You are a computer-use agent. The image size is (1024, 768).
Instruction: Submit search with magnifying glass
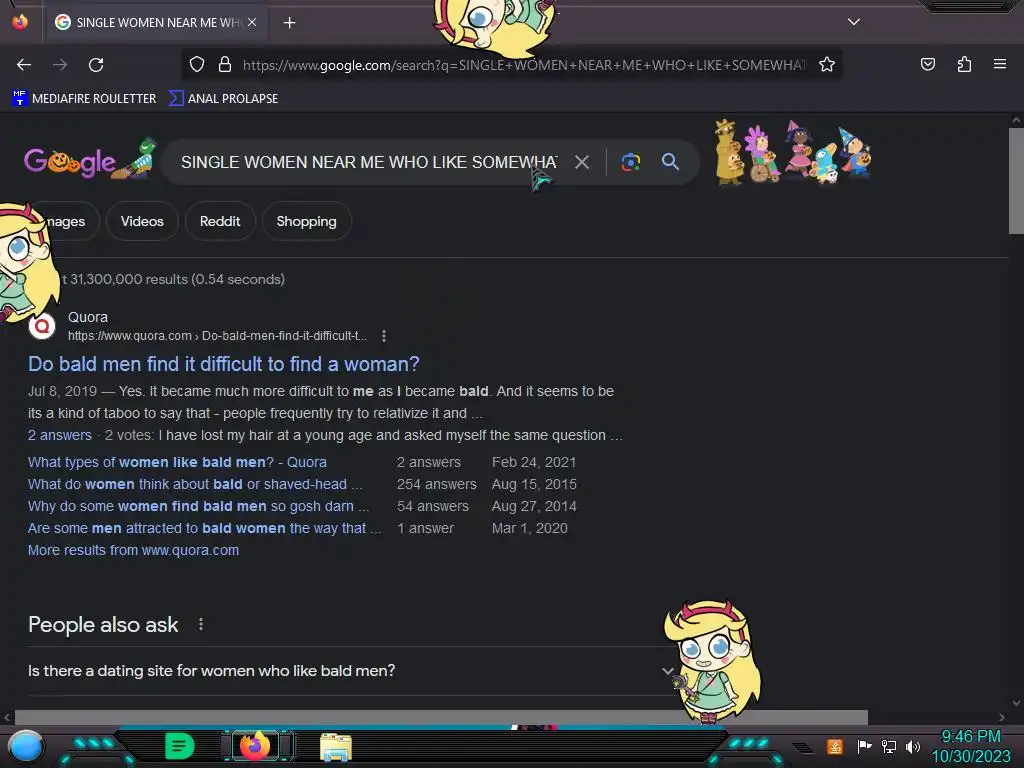pos(670,161)
